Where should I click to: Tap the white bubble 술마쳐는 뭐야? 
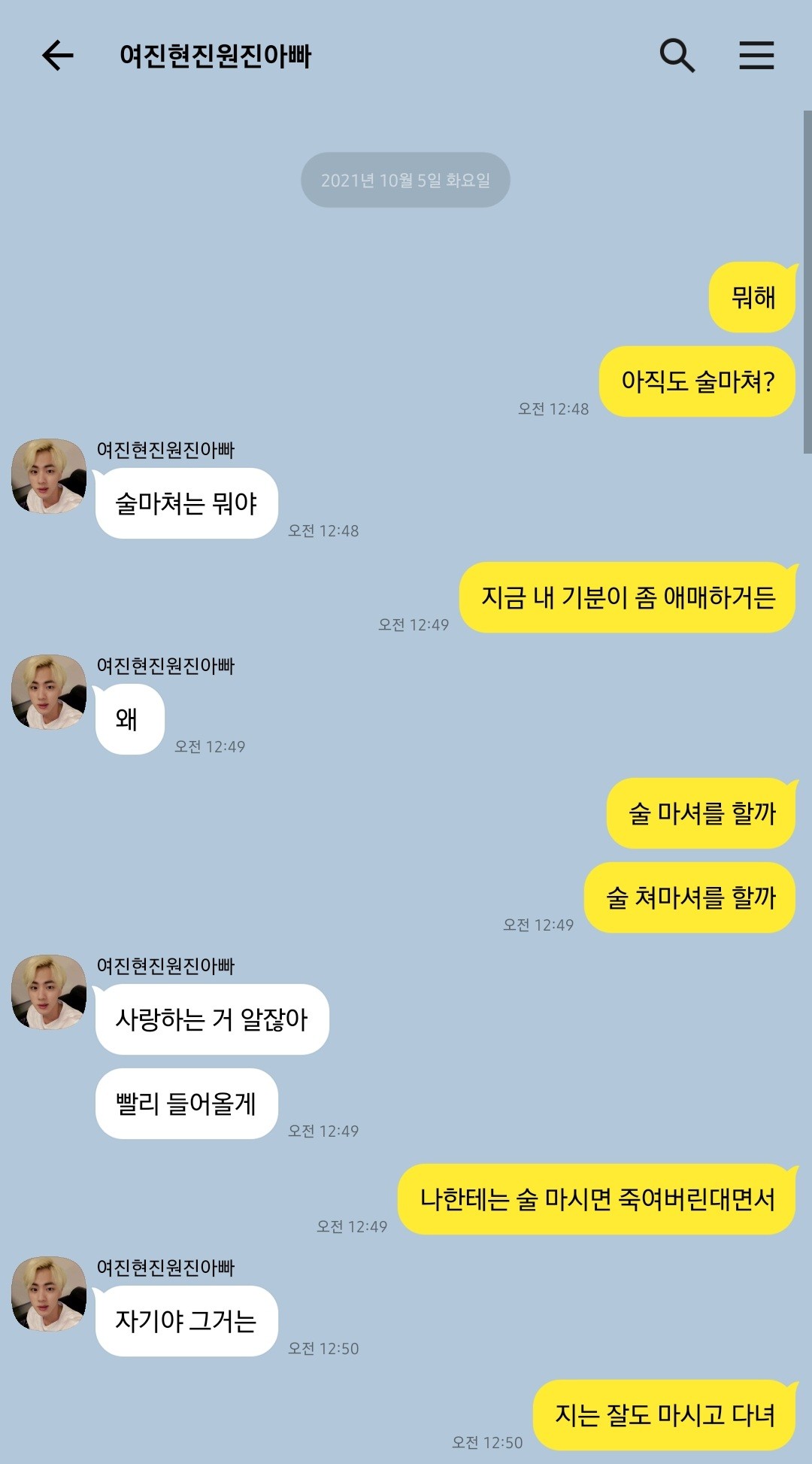tap(186, 503)
